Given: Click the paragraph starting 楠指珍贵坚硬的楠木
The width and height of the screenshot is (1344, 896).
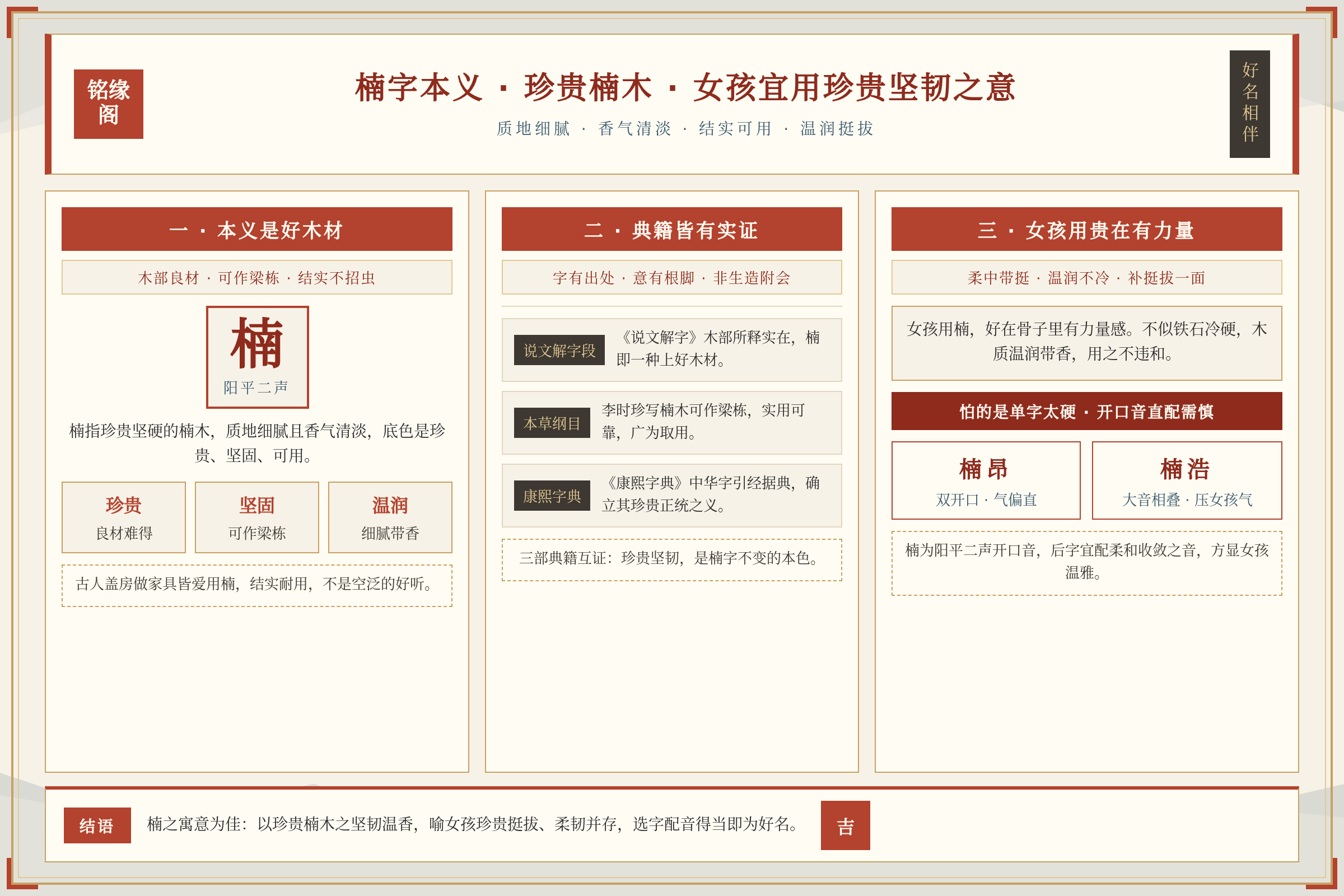Looking at the screenshot, I should (257, 443).
